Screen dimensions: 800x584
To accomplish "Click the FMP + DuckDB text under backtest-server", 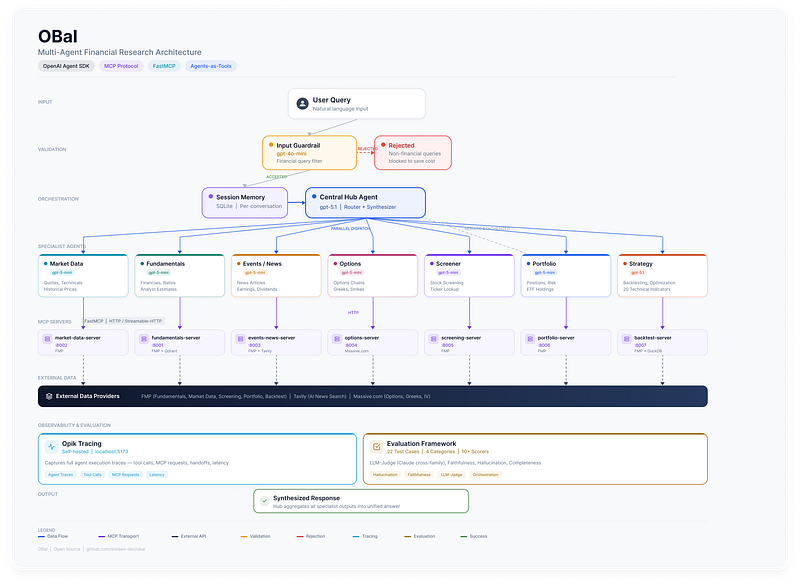I will (x=648, y=351).
